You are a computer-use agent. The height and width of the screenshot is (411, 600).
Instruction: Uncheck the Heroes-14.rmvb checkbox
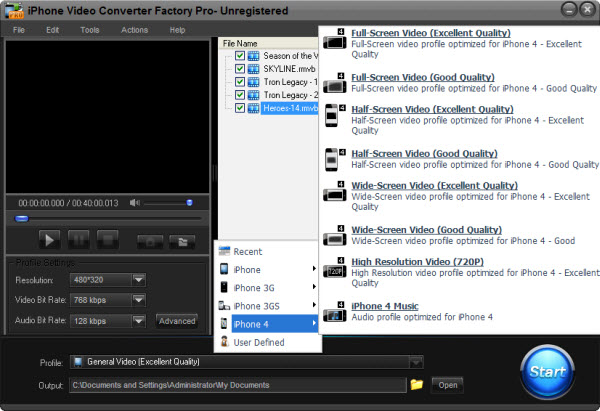[240, 108]
